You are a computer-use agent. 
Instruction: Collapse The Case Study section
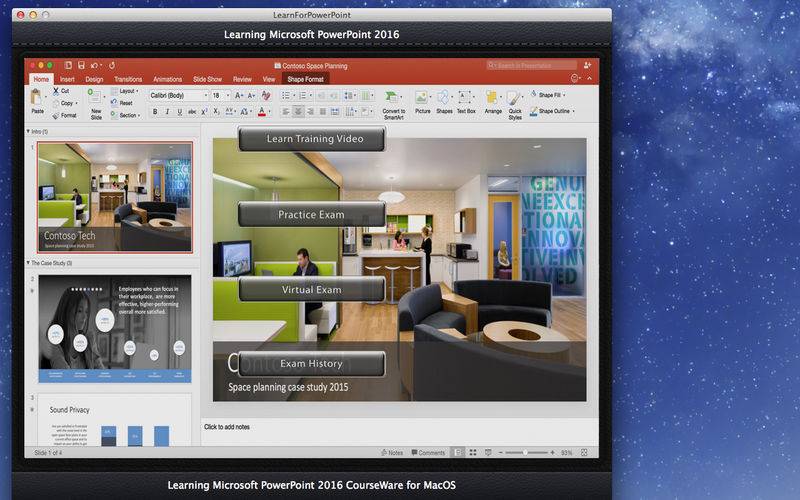pos(28,263)
